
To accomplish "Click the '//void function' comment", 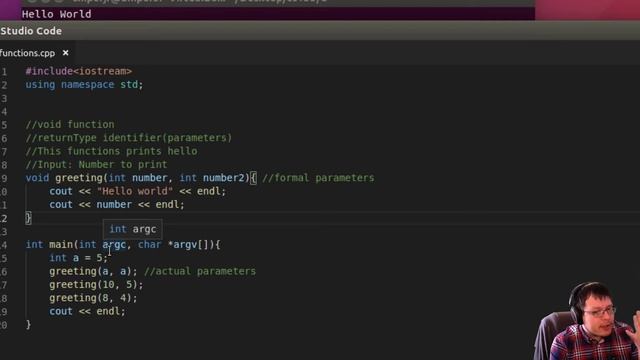I will (x=70, y=124).
